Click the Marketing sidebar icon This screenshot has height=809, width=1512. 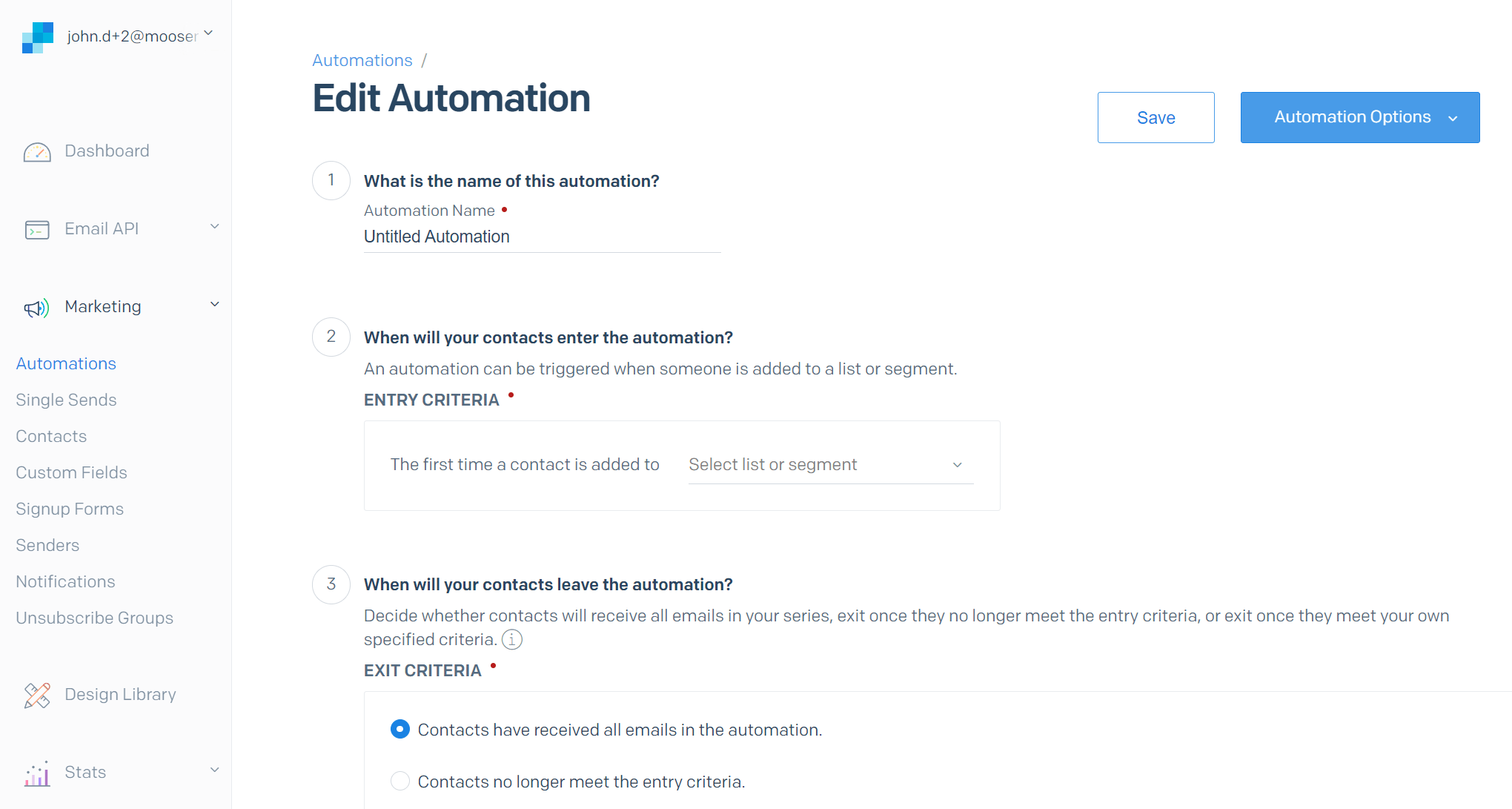(x=36, y=306)
